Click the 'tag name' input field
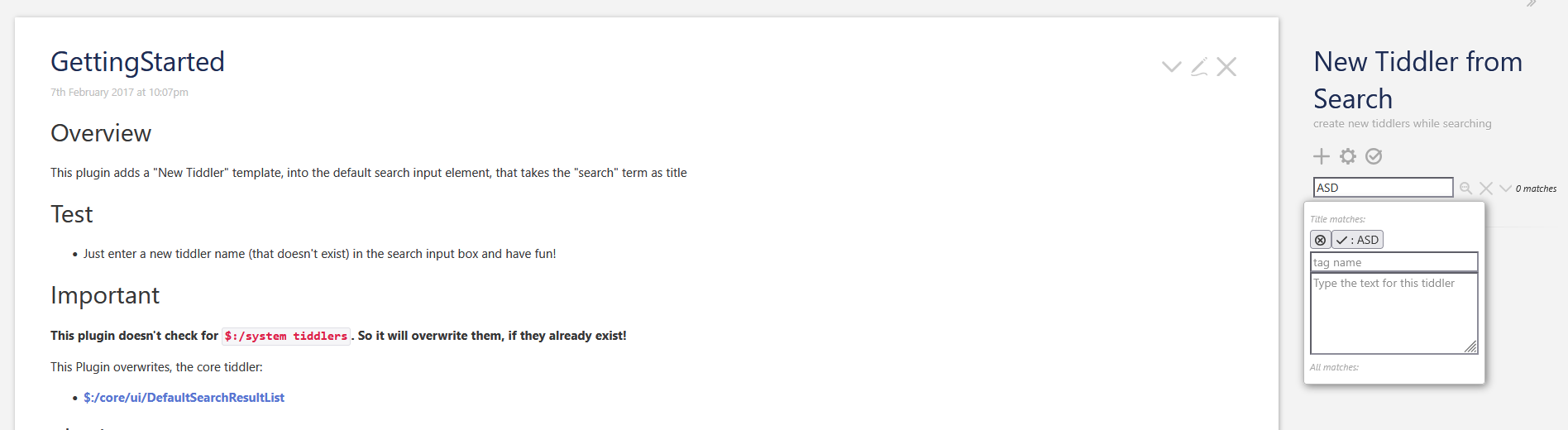Image resolution: width=1568 pixels, height=430 pixels. click(1394, 262)
